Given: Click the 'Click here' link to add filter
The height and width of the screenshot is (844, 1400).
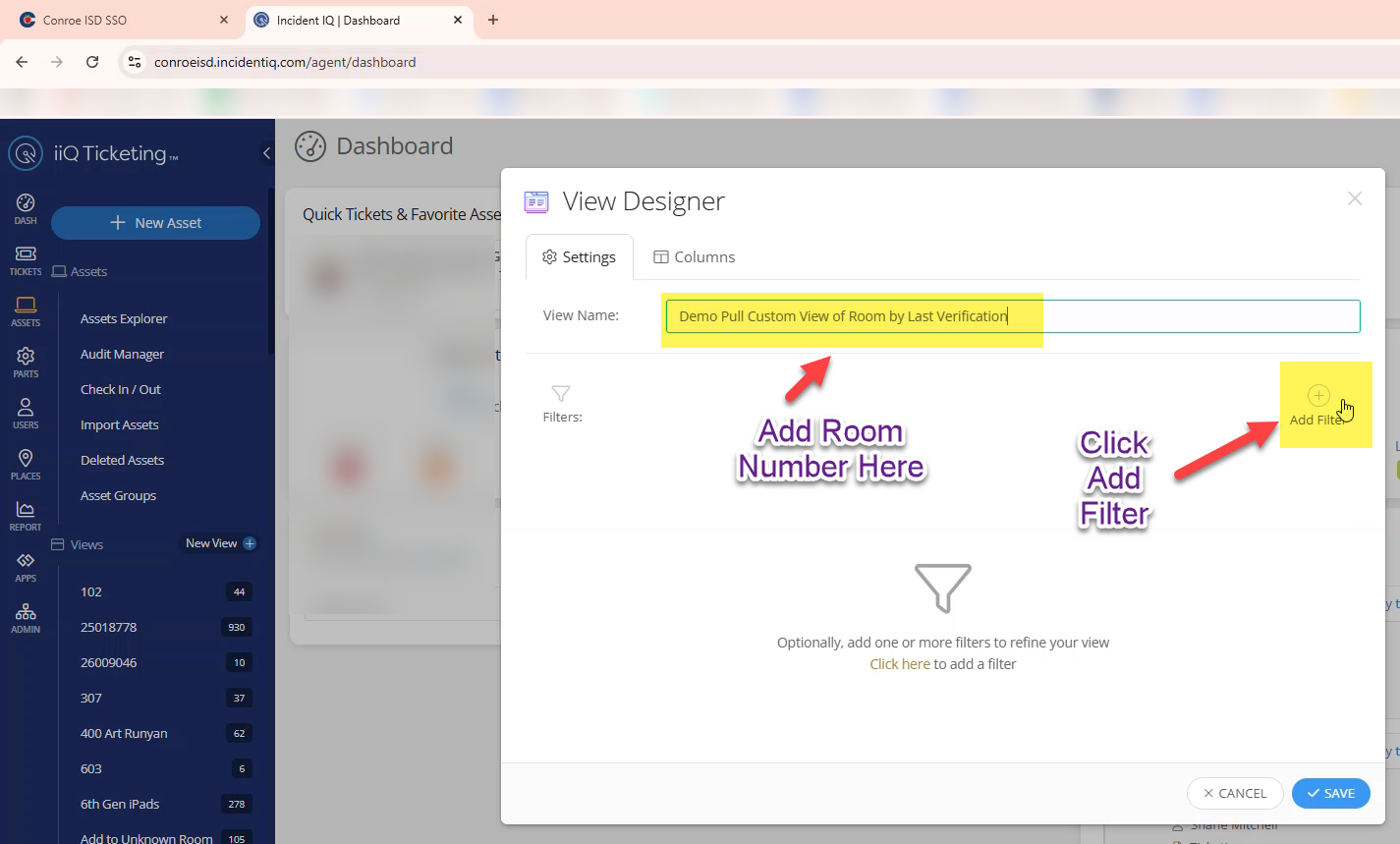Looking at the screenshot, I should pos(899,663).
